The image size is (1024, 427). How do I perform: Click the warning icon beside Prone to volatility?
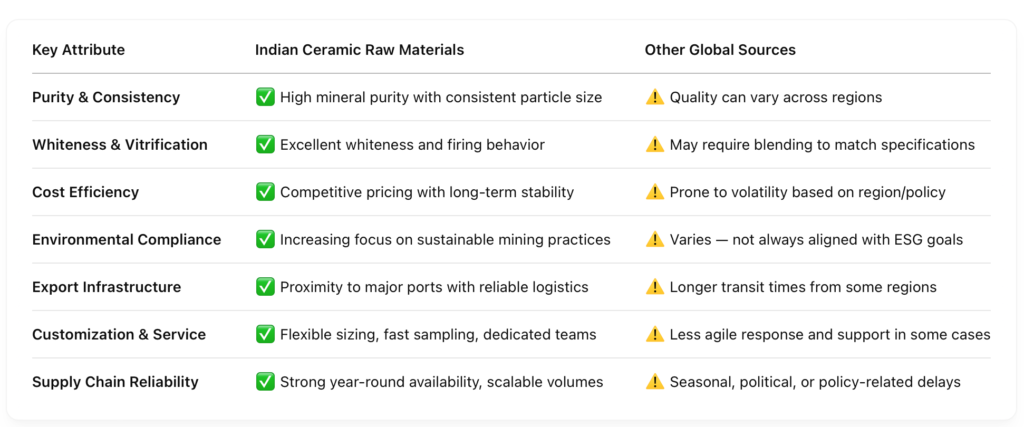coord(655,192)
